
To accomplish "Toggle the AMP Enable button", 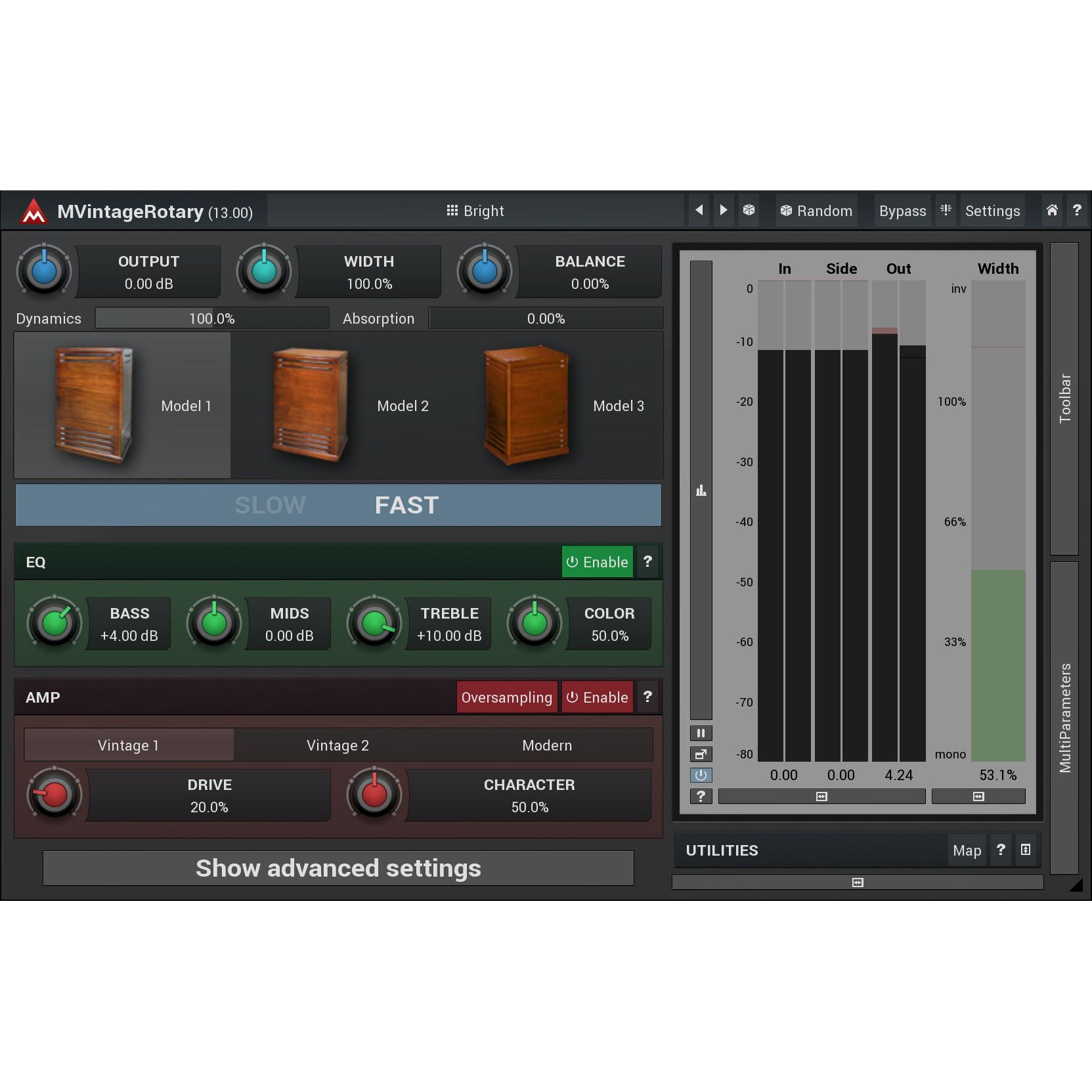I will coord(597,697).
